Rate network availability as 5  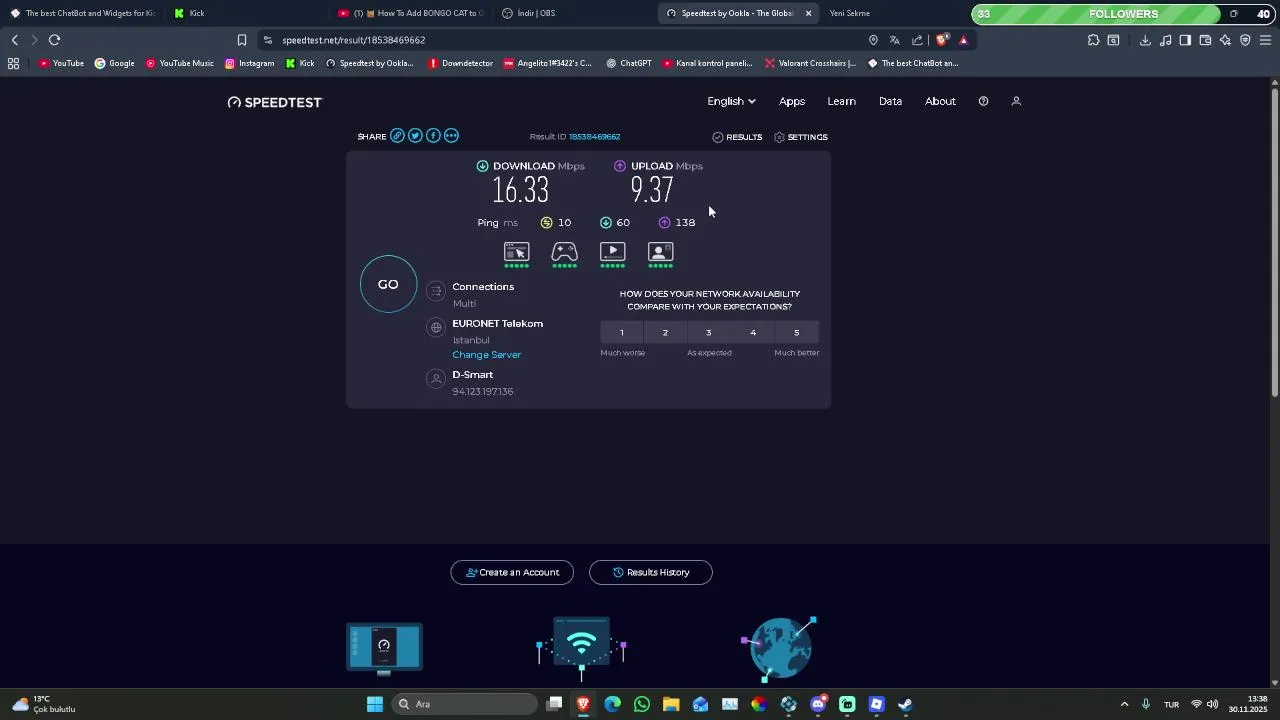click(x=797, y=332)
